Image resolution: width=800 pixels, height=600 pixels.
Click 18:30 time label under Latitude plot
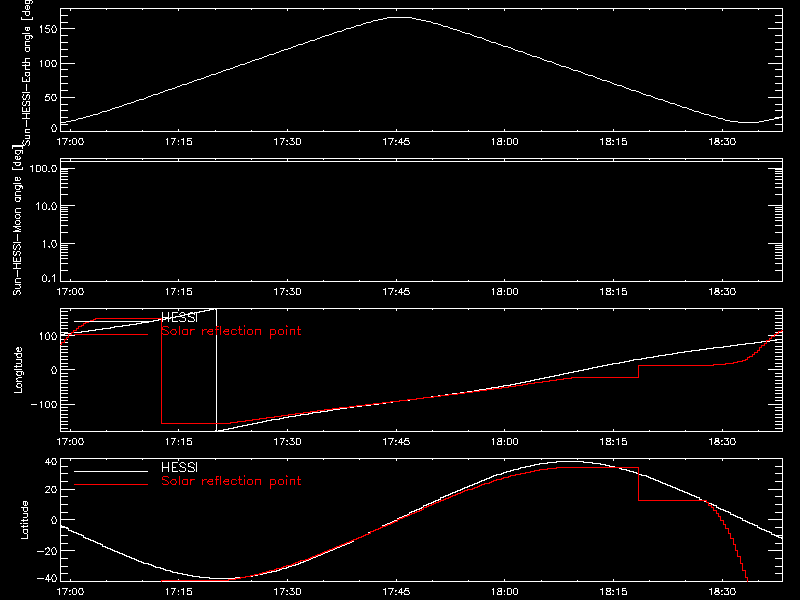(722, 592)
